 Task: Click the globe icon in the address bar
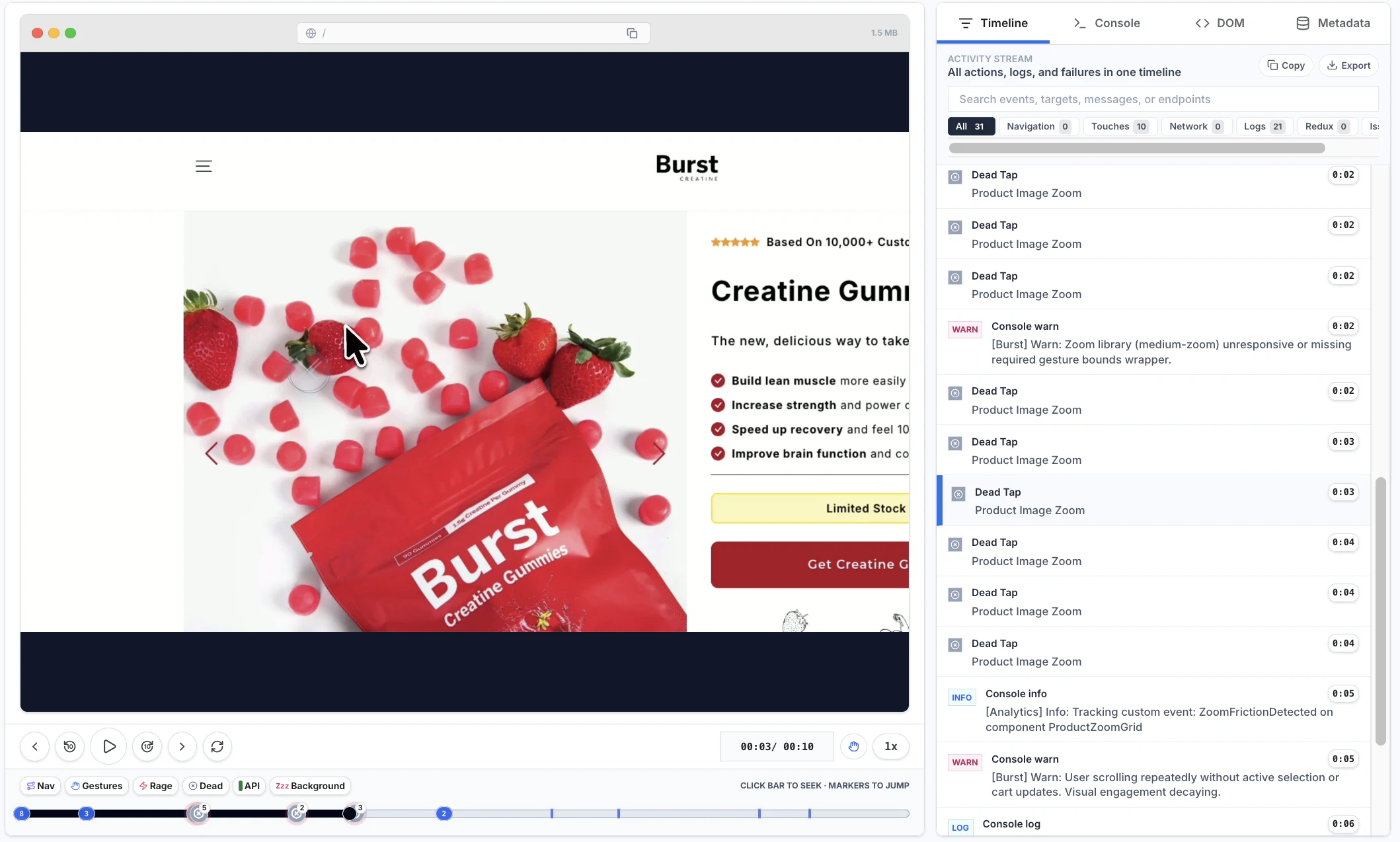tap(311, 33)
